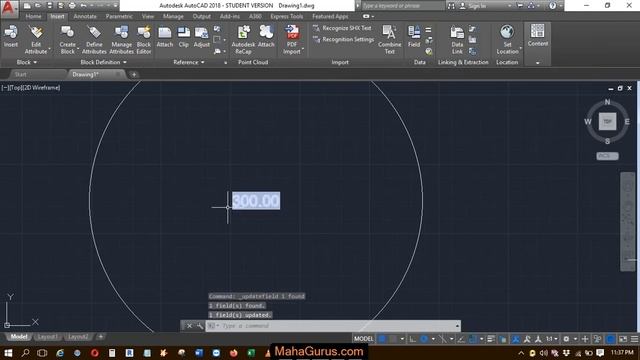
Task: Click the new drawing tab plus button
Action: 134,74
